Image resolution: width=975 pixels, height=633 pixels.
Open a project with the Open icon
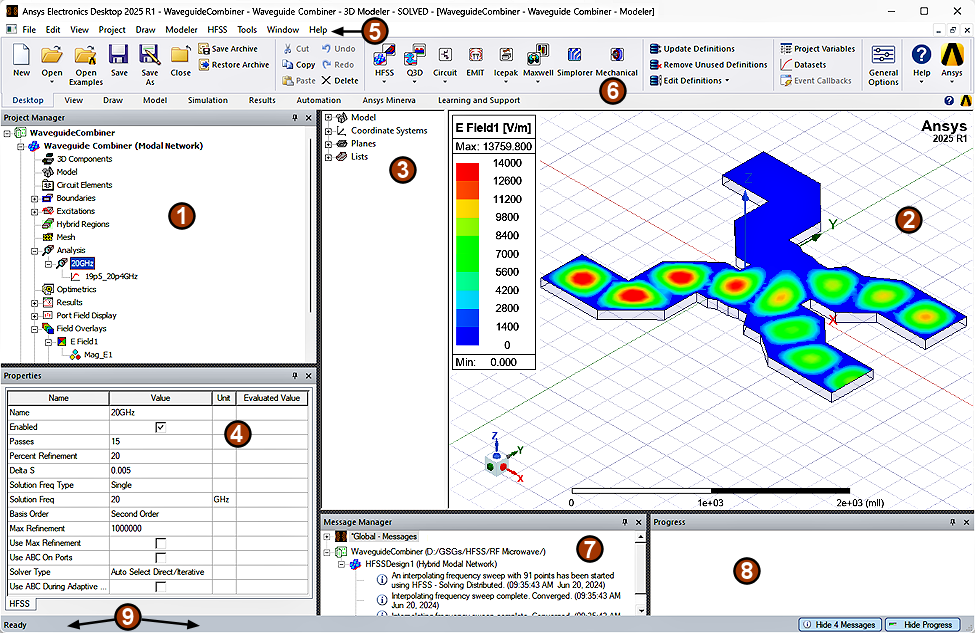52,61
